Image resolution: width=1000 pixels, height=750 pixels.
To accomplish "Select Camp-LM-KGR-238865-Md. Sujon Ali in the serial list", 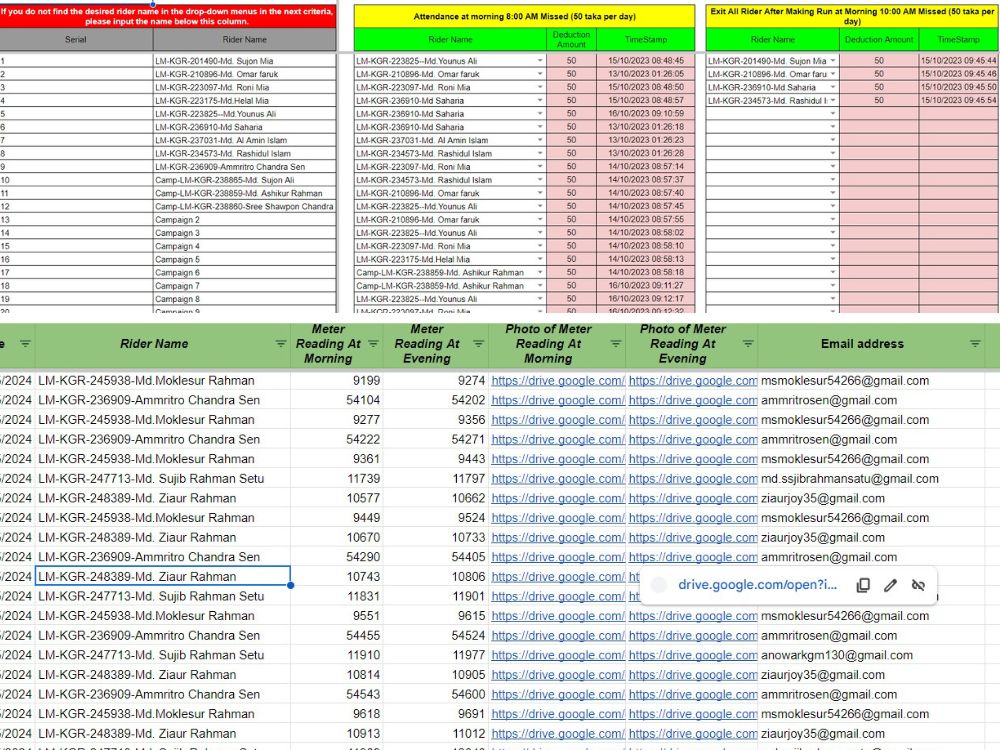I will [244, 180].
